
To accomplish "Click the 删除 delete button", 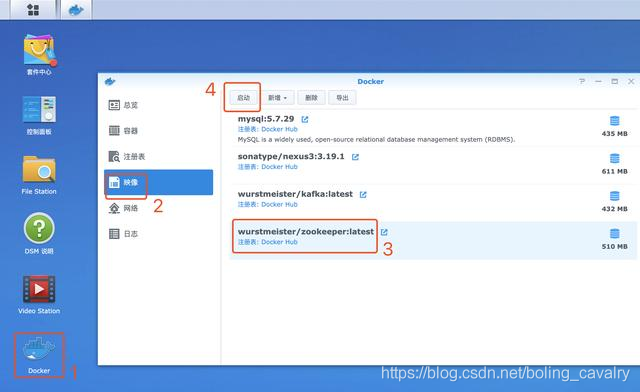I will click(x=311, y=98).
